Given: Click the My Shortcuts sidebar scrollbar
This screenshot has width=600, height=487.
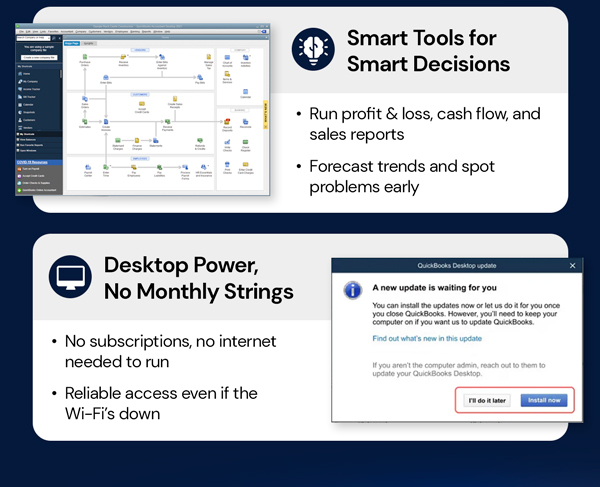Looking at the screenshot, I should pyautogui.click(x=61, y=75).
